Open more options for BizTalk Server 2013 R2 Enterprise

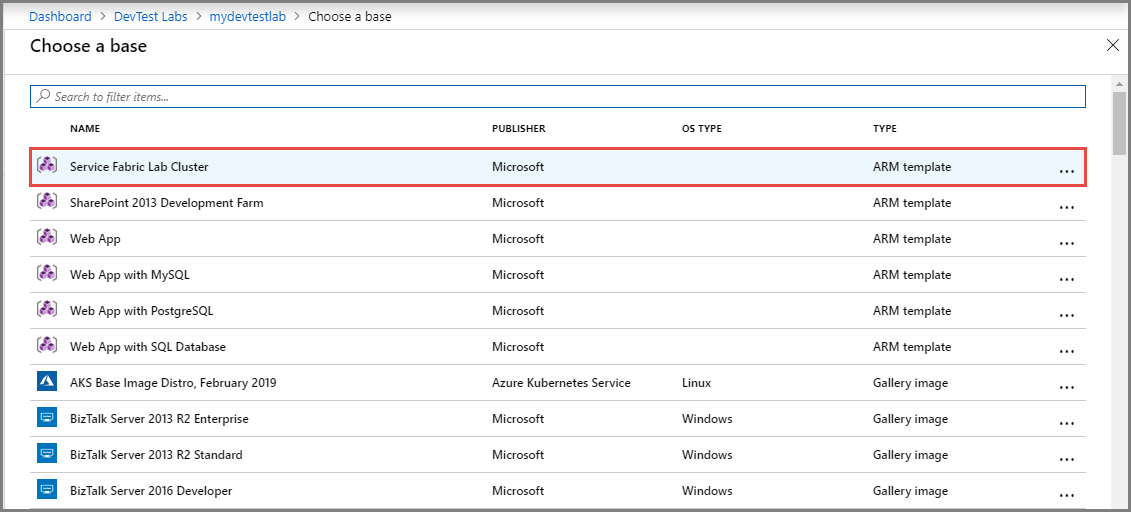1066,424
